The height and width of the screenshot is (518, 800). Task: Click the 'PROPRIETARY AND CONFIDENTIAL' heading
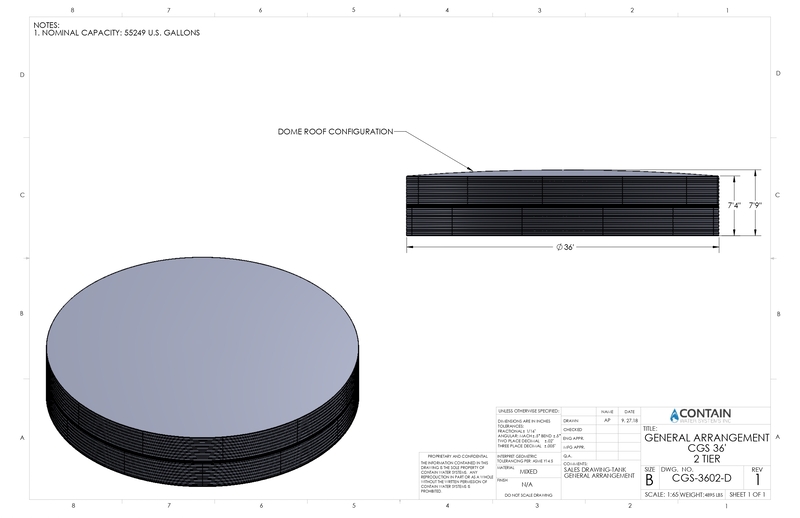458,456
